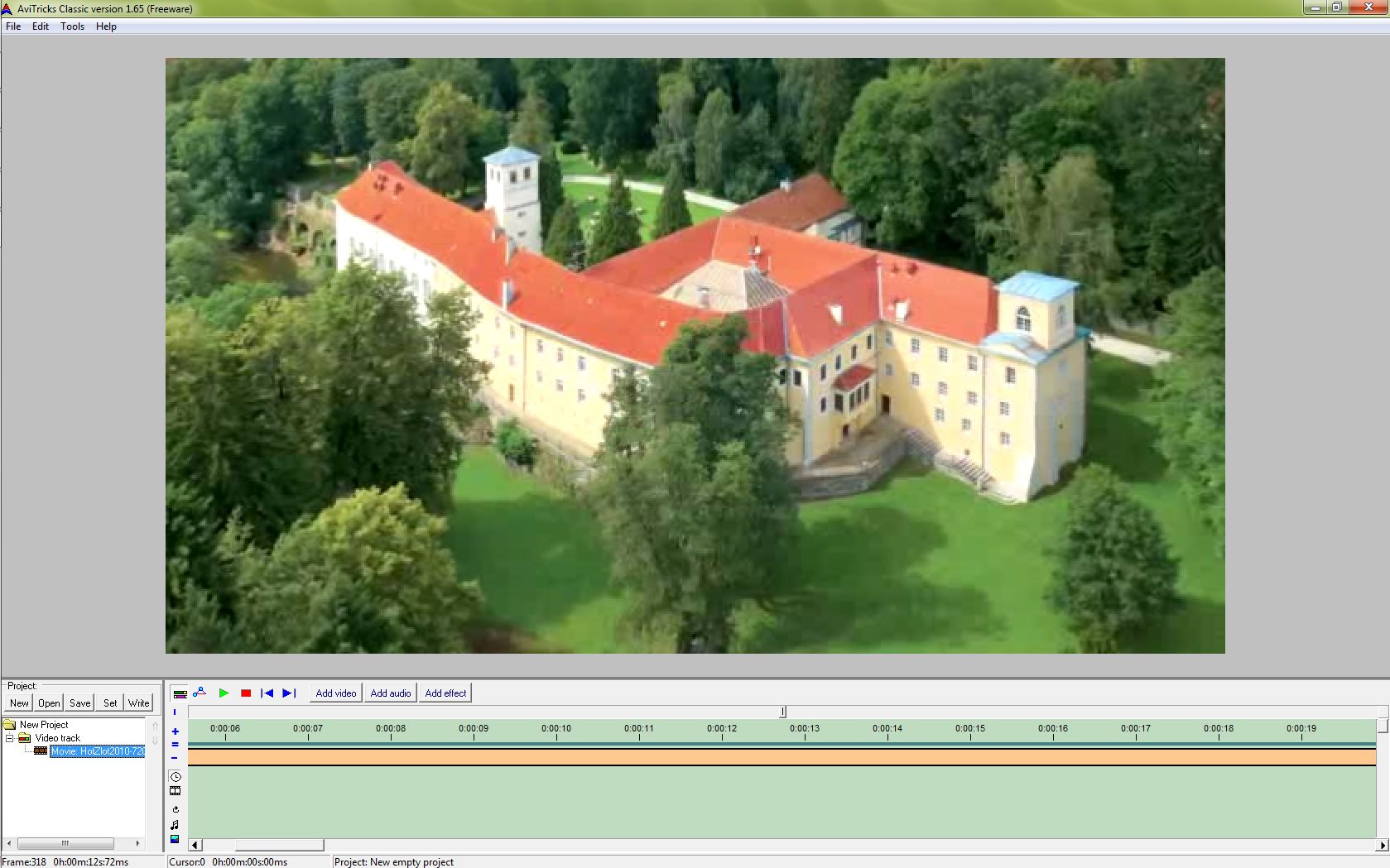Click the 'Project: New empty project' status text
The image size is (1390, 868).
point(394,862)
